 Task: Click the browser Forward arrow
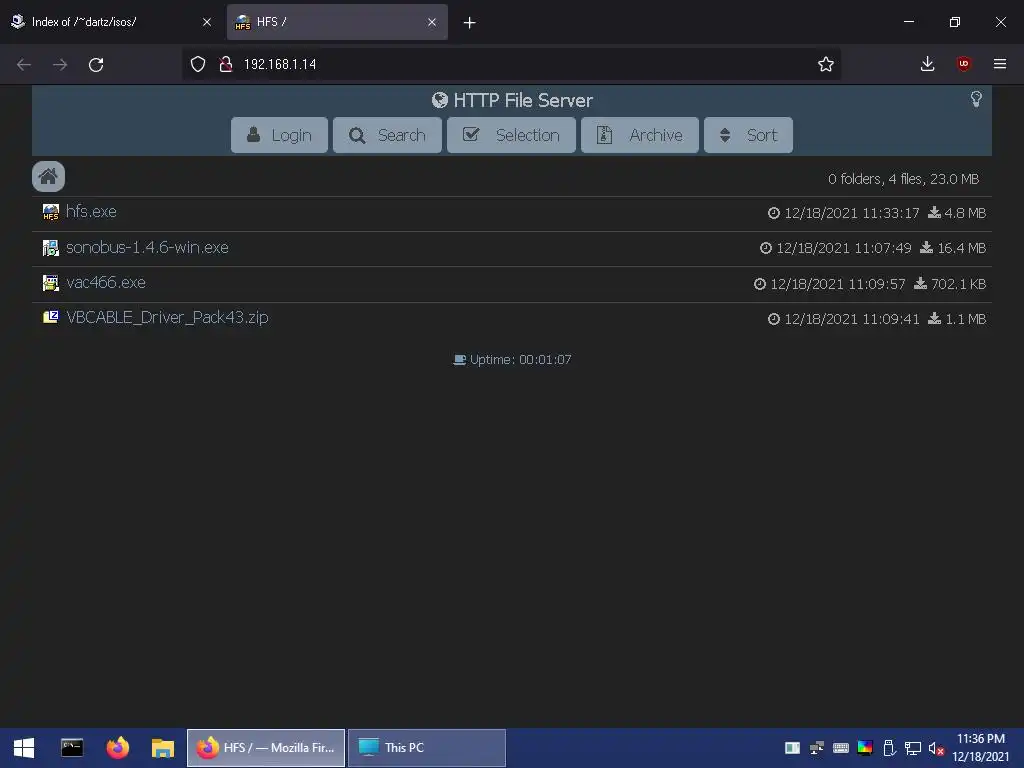[x=60, y=65]
